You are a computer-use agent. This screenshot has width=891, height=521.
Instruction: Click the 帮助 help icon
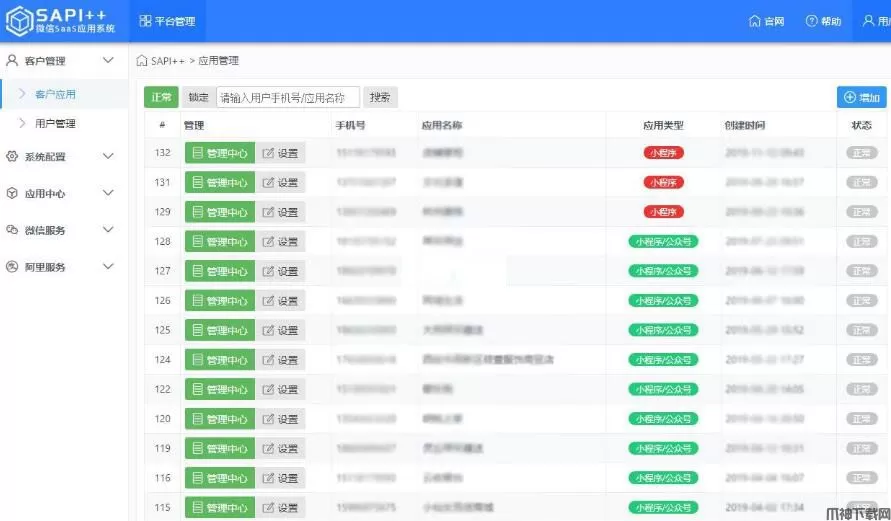(x=811, y=21)
